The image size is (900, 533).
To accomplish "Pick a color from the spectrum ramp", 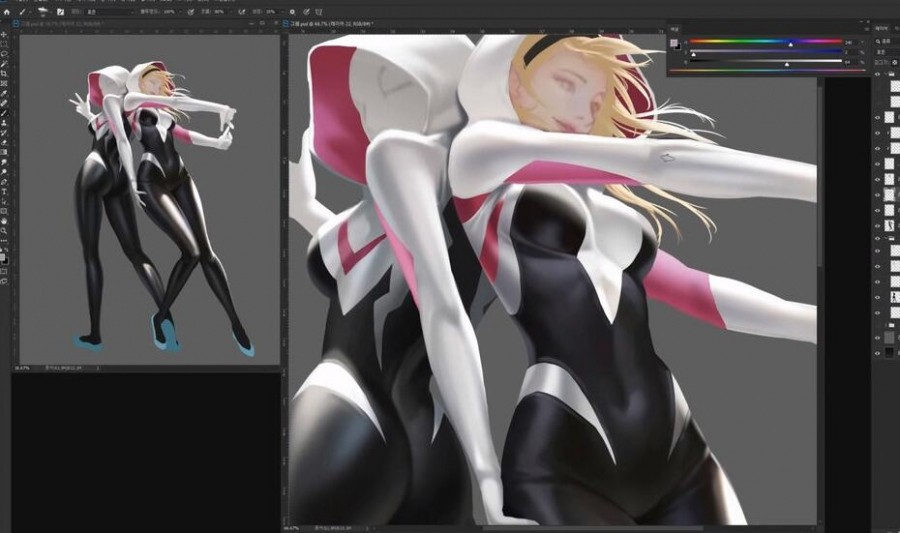I will (767, 71).
